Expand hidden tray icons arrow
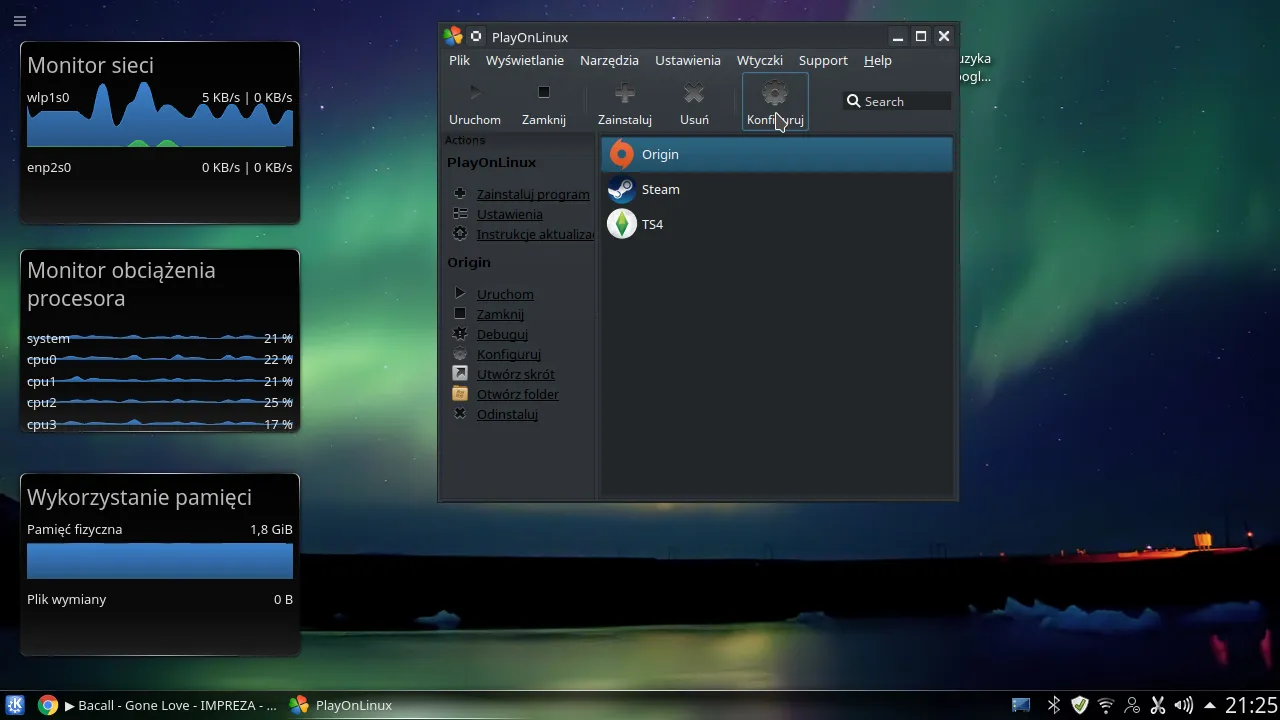1280x720 pixels. 1210,705
